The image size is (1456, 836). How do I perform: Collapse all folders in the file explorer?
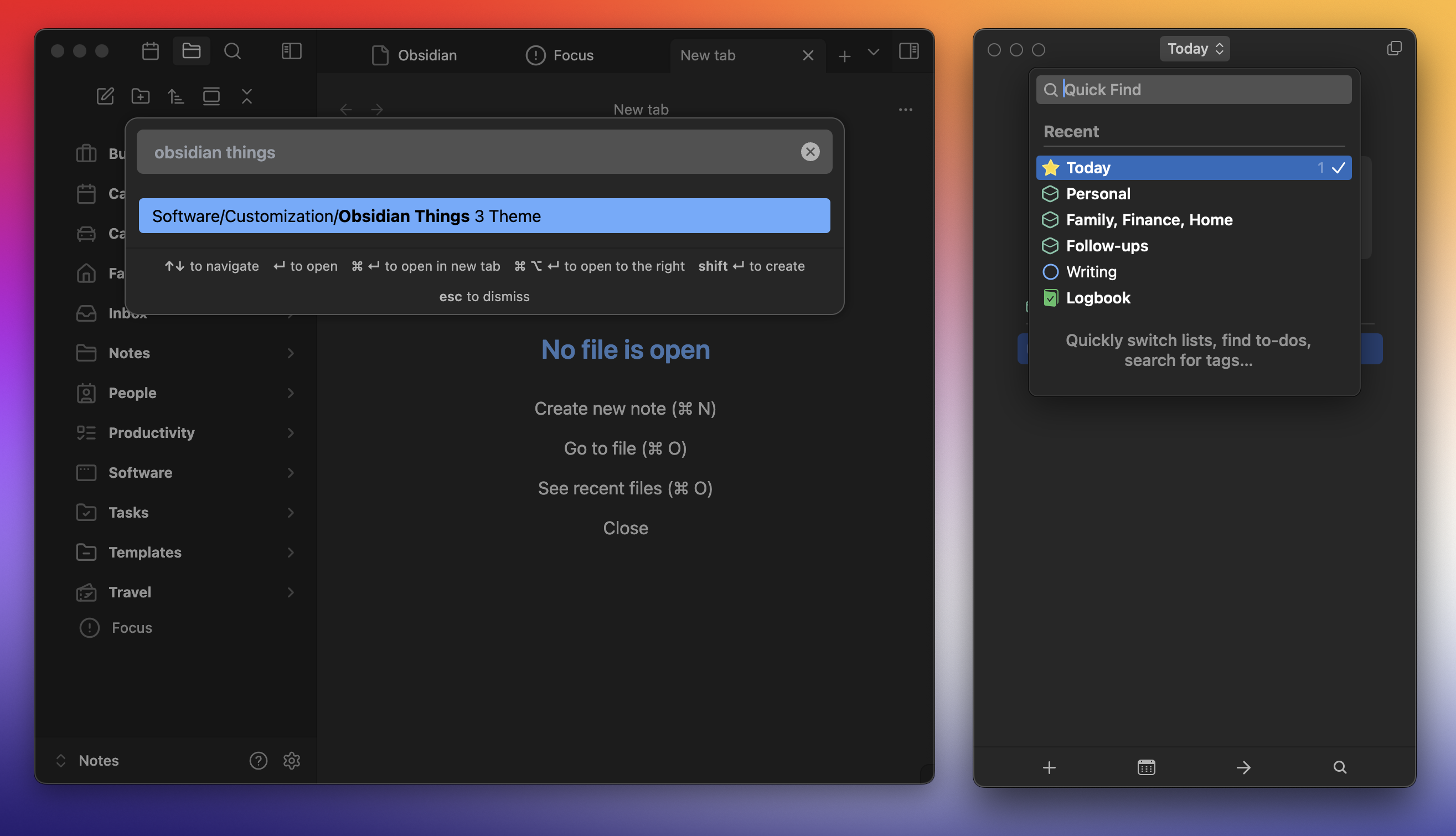247,96
